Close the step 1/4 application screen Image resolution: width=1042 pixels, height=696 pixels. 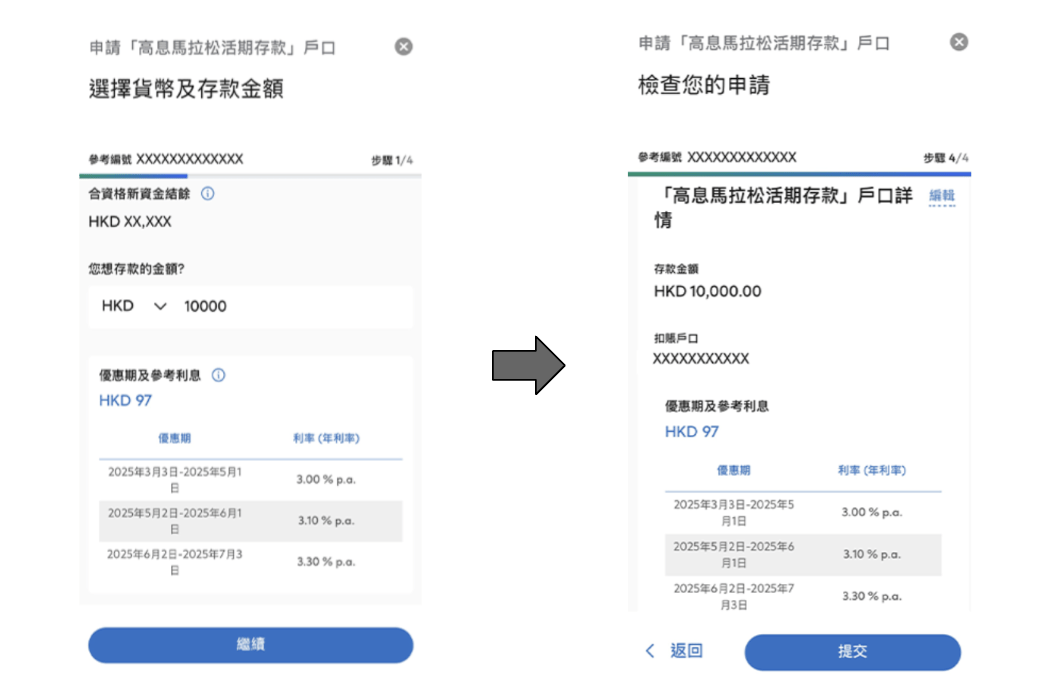(x=403, y=47)
